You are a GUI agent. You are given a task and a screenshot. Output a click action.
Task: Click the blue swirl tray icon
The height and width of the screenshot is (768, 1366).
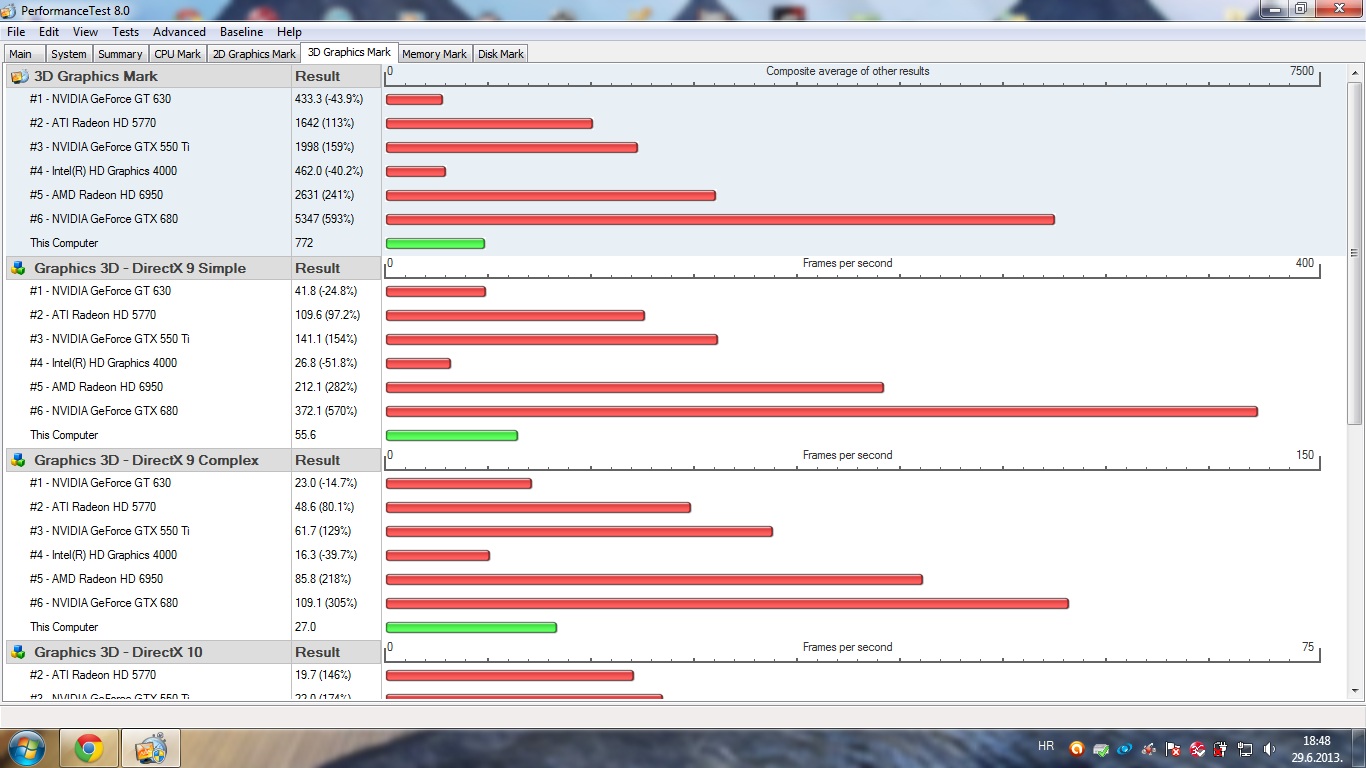pyautogui.click(x=1125, y=748)
